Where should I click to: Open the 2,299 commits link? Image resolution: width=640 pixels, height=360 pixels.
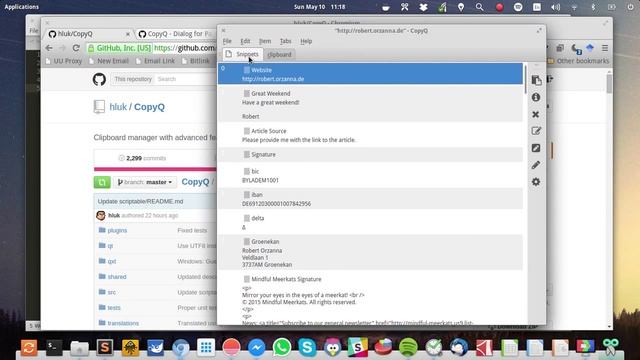tap(142, 158)
